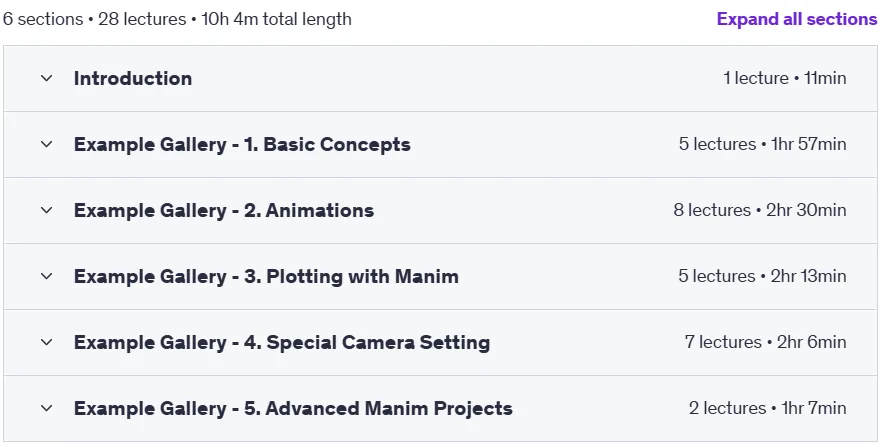Click chevron beside Basic Concepts section
The height and width of the screenshot is (444, 880).
click(x=47, y=144)
